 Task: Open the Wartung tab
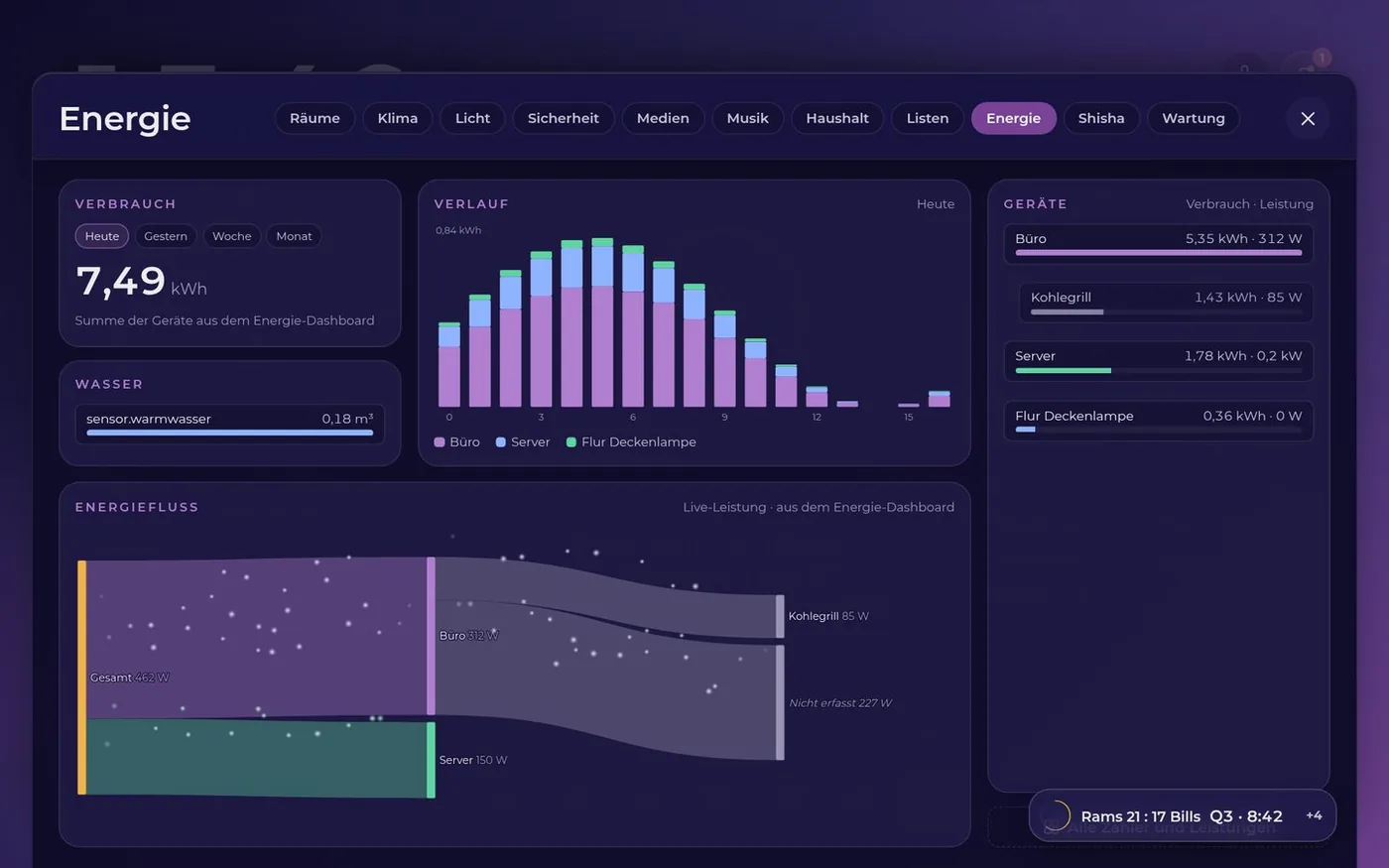[1194, 118]
